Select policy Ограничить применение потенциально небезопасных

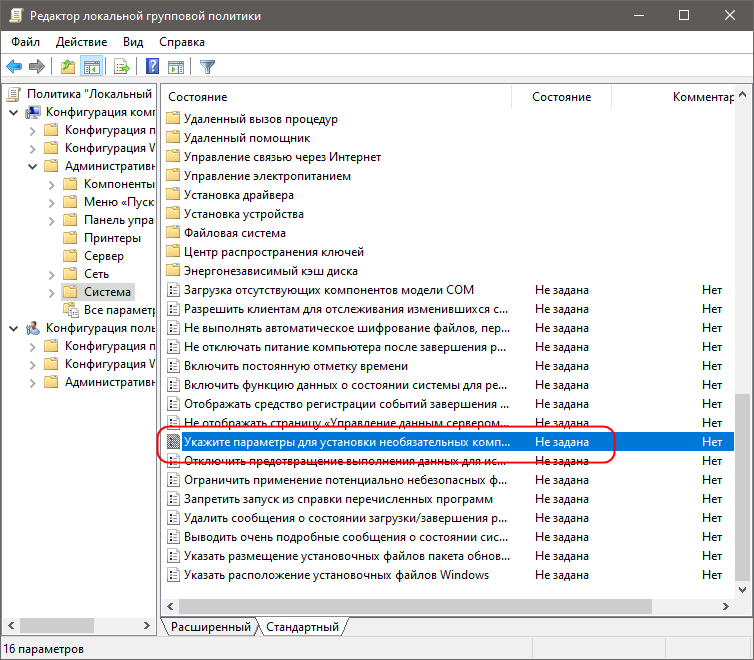448,480
